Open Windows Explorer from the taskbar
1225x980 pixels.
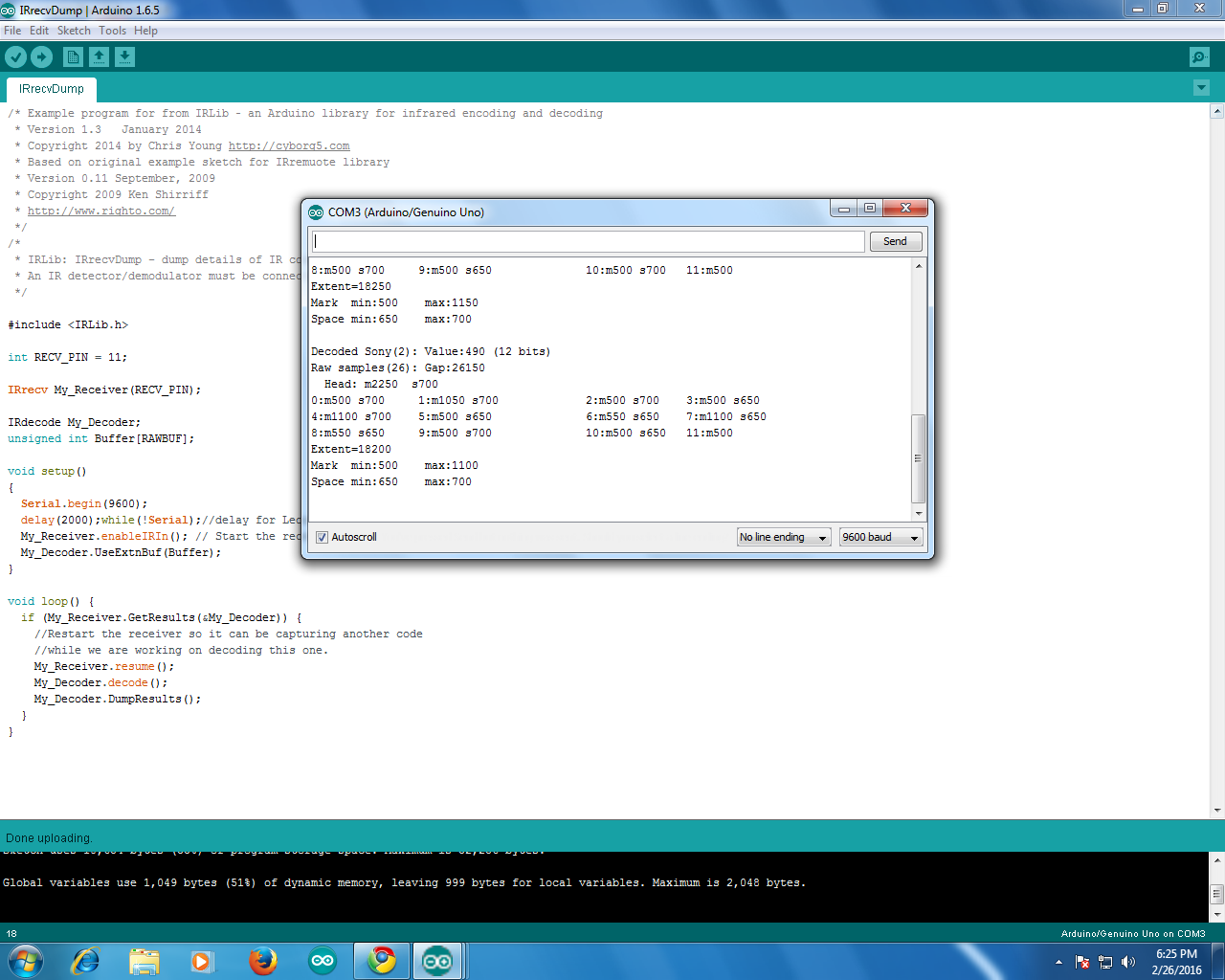tap(145, 961)
